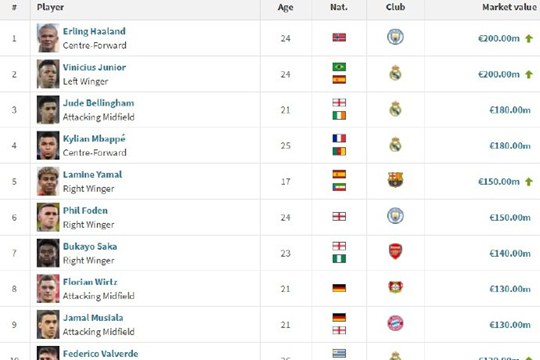Screen dimensions: 540x360
Task: Click green up arrow beside Haaland's market value
Action: click(x=529, y=38)
